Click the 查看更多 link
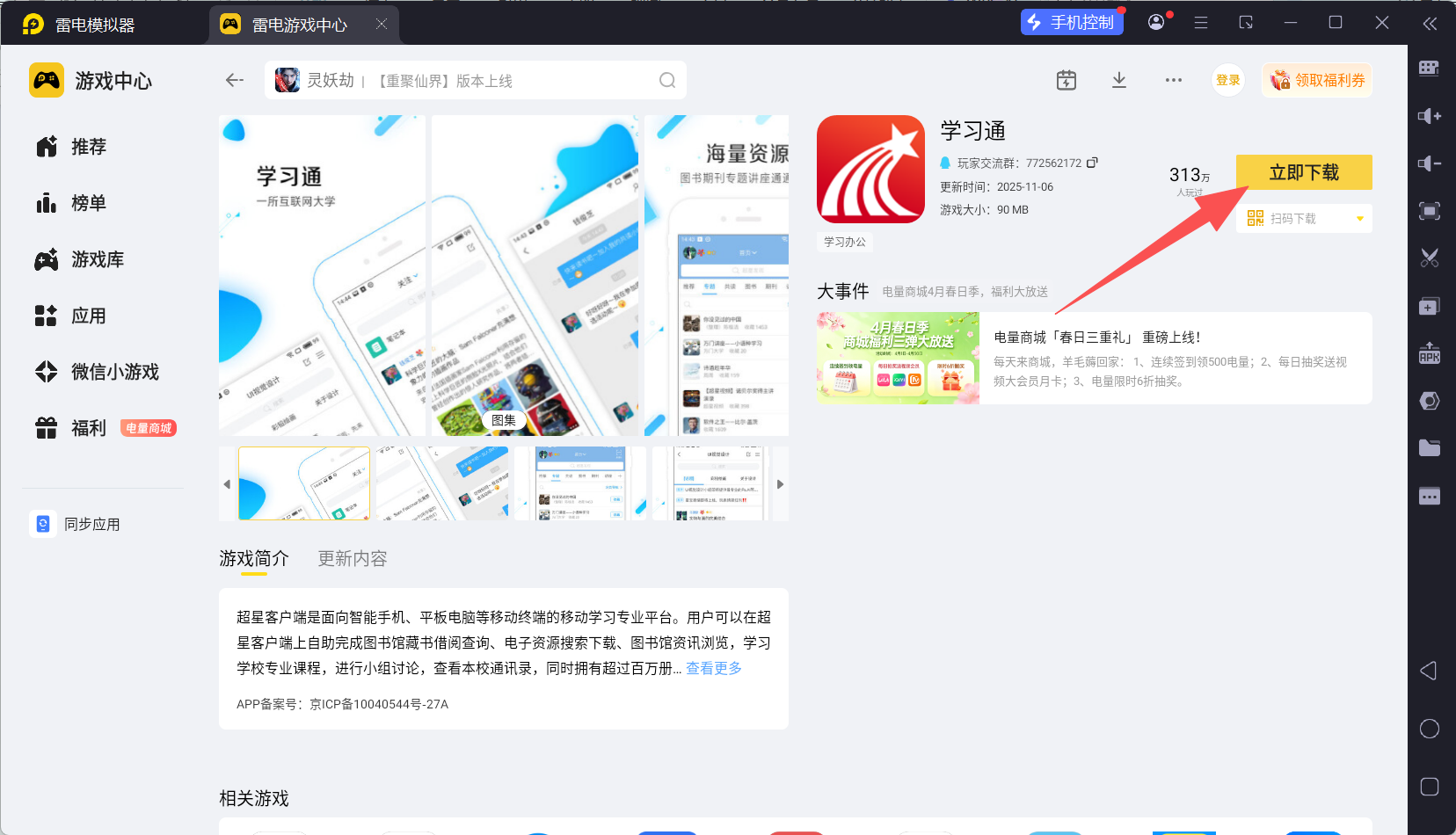 point(714,668)
